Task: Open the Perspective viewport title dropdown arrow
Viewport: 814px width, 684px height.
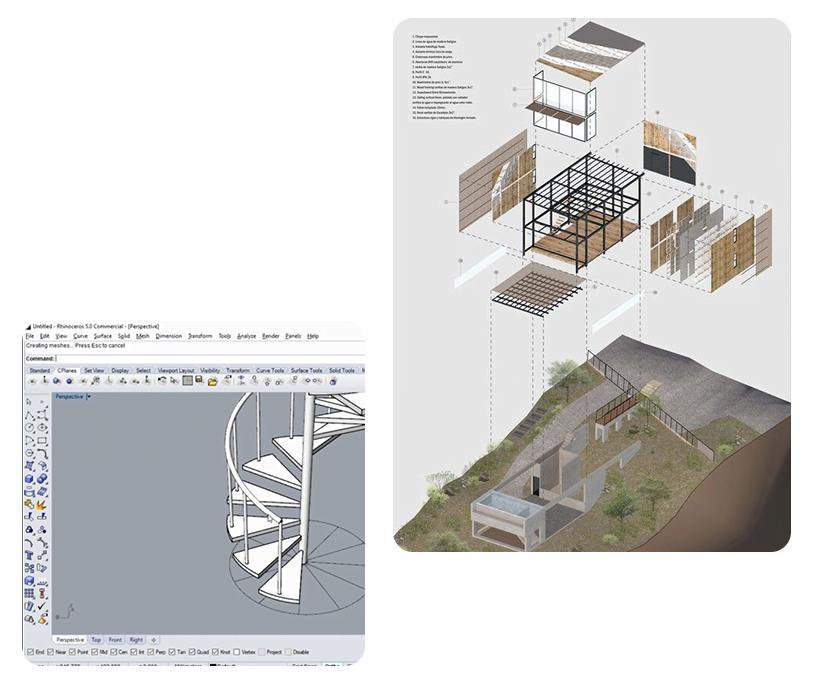Action: [89, 397]
